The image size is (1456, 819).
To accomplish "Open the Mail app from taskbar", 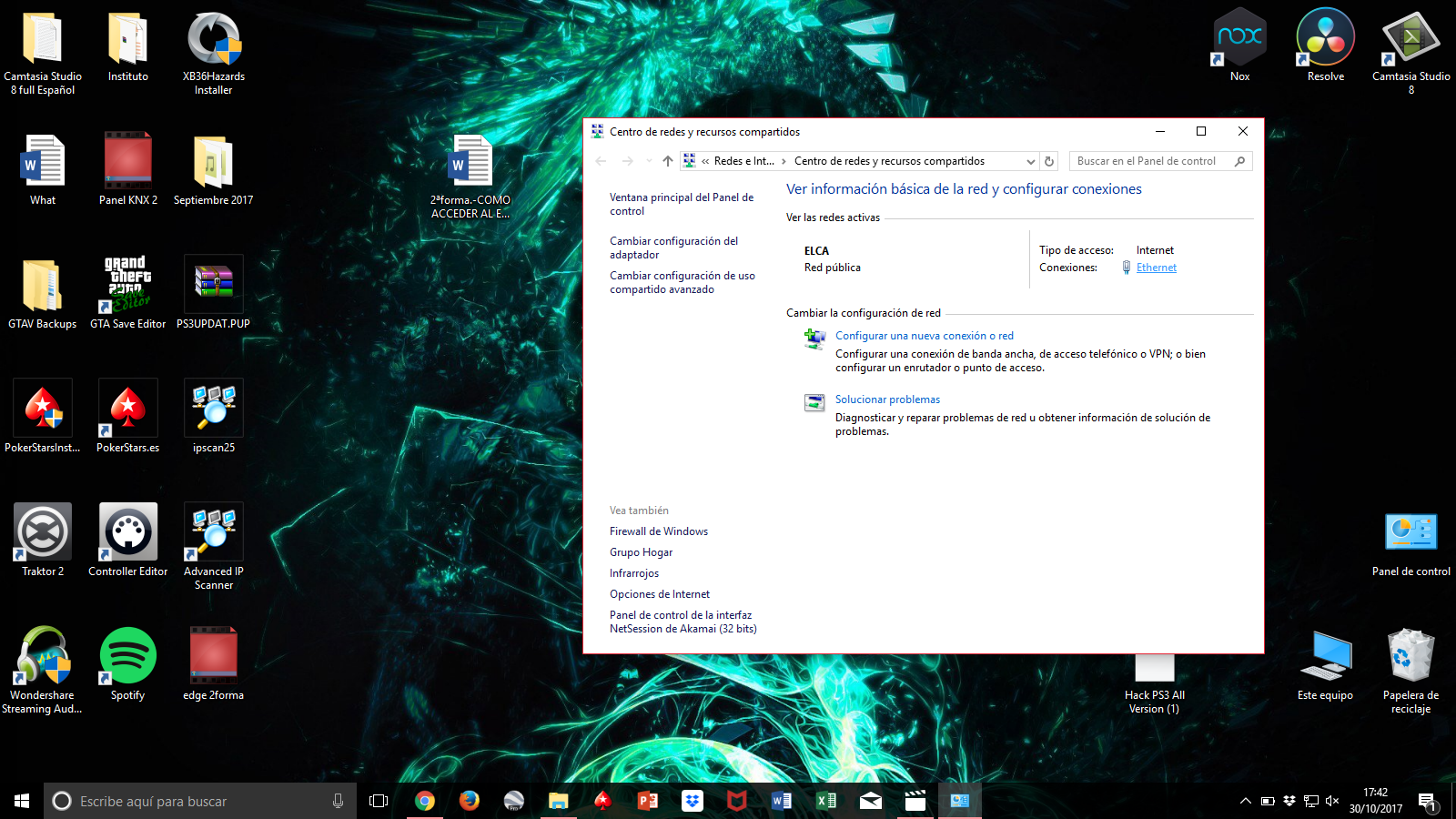I will pos(870,801).
